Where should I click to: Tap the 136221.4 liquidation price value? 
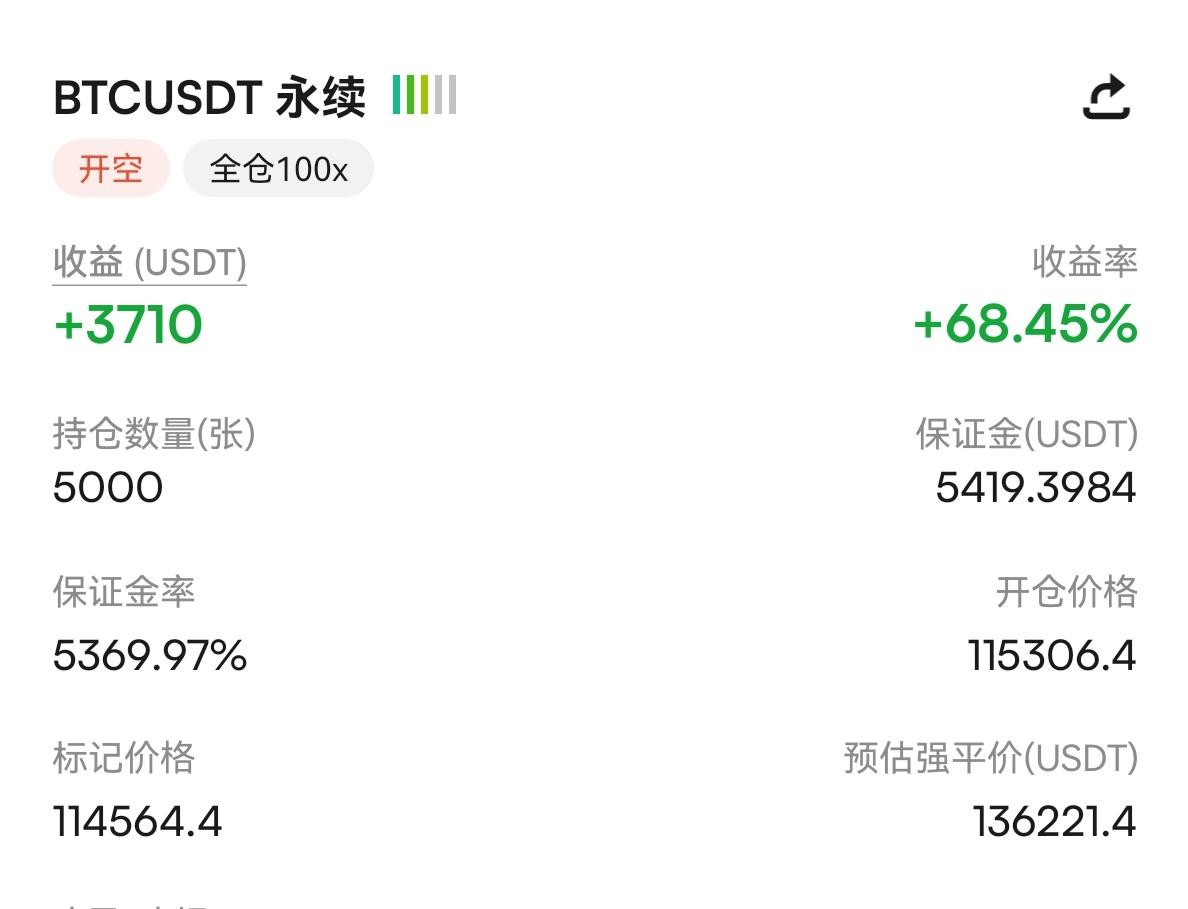click(1055, 822)
